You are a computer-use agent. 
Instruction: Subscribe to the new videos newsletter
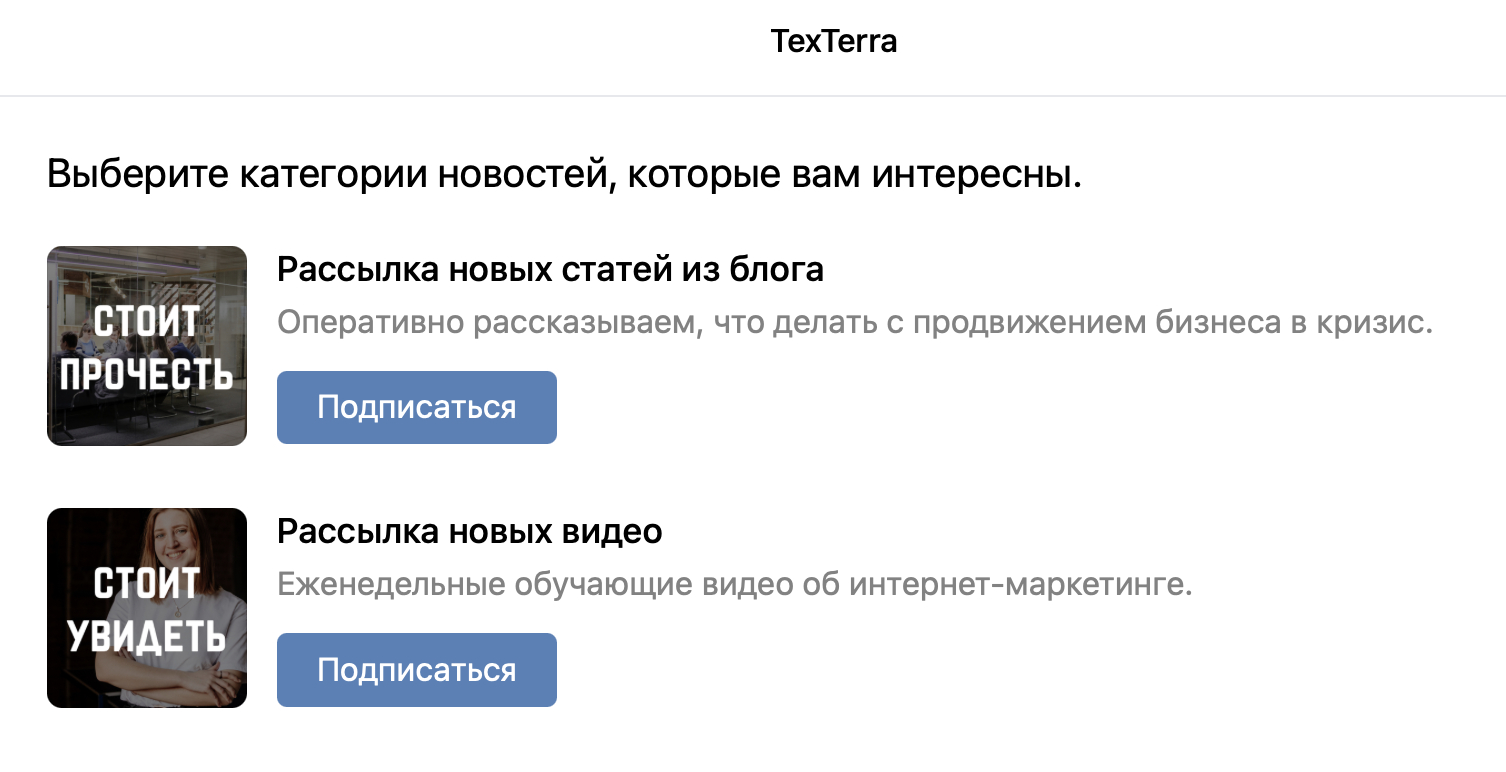coord(416,669)
